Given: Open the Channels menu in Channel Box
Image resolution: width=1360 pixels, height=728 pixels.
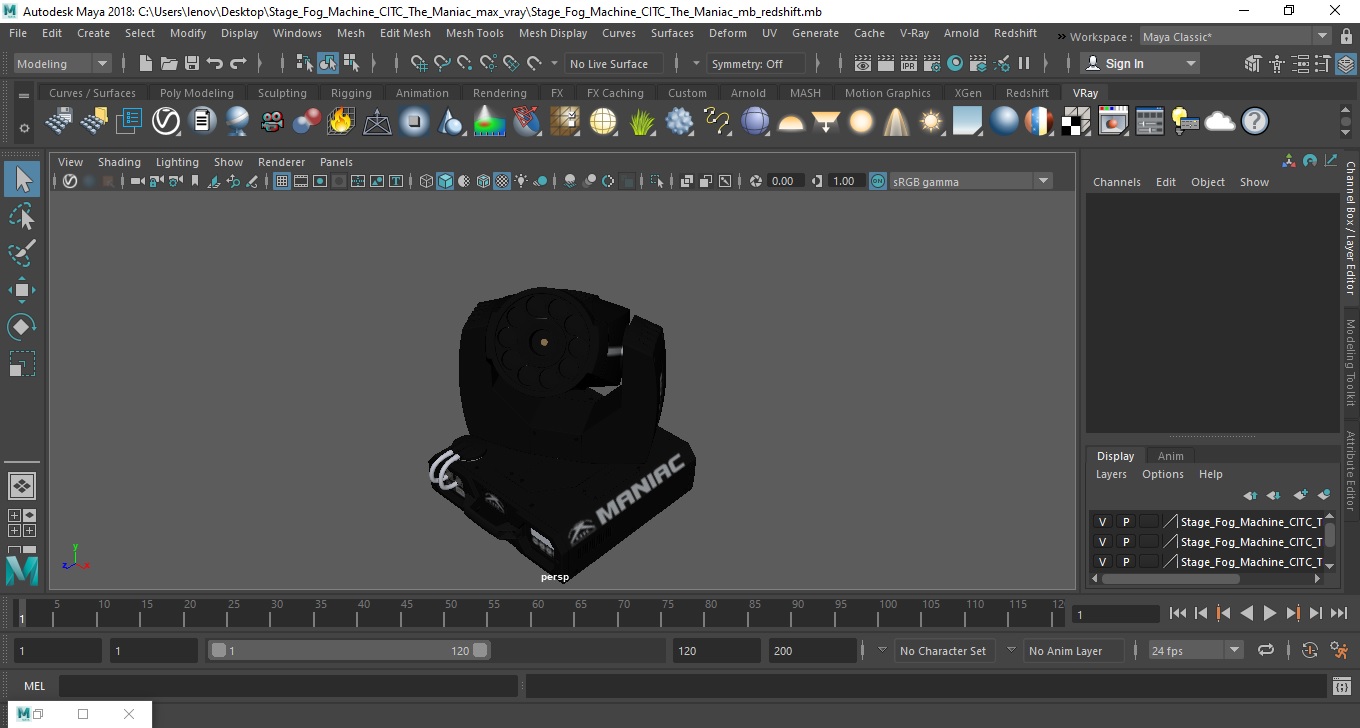Looking at the screenshot, I should [1116, 182].
